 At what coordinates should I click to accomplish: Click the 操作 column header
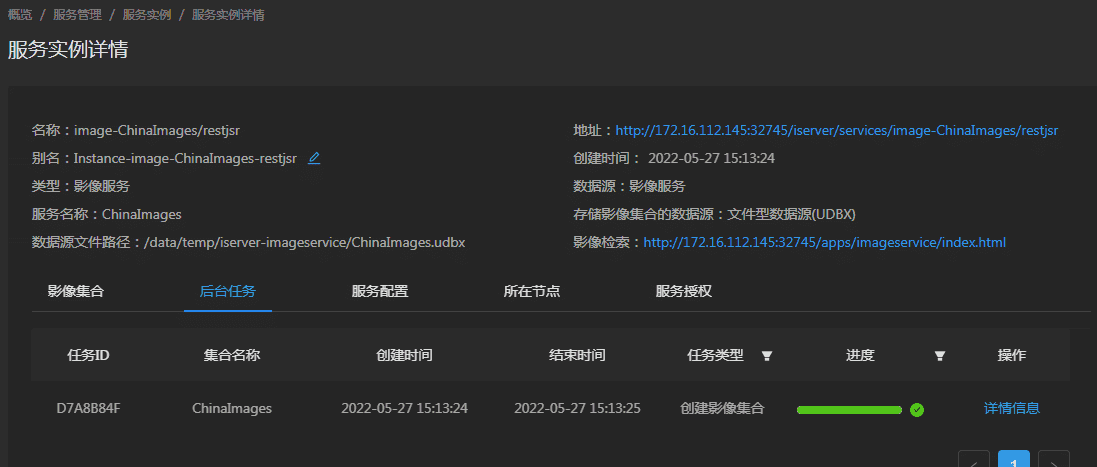click(x=1012, y=355)
